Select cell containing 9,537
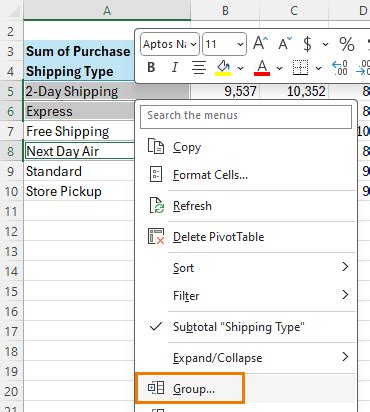The width and height of the screenshot is (370, 412). [225, 91]
